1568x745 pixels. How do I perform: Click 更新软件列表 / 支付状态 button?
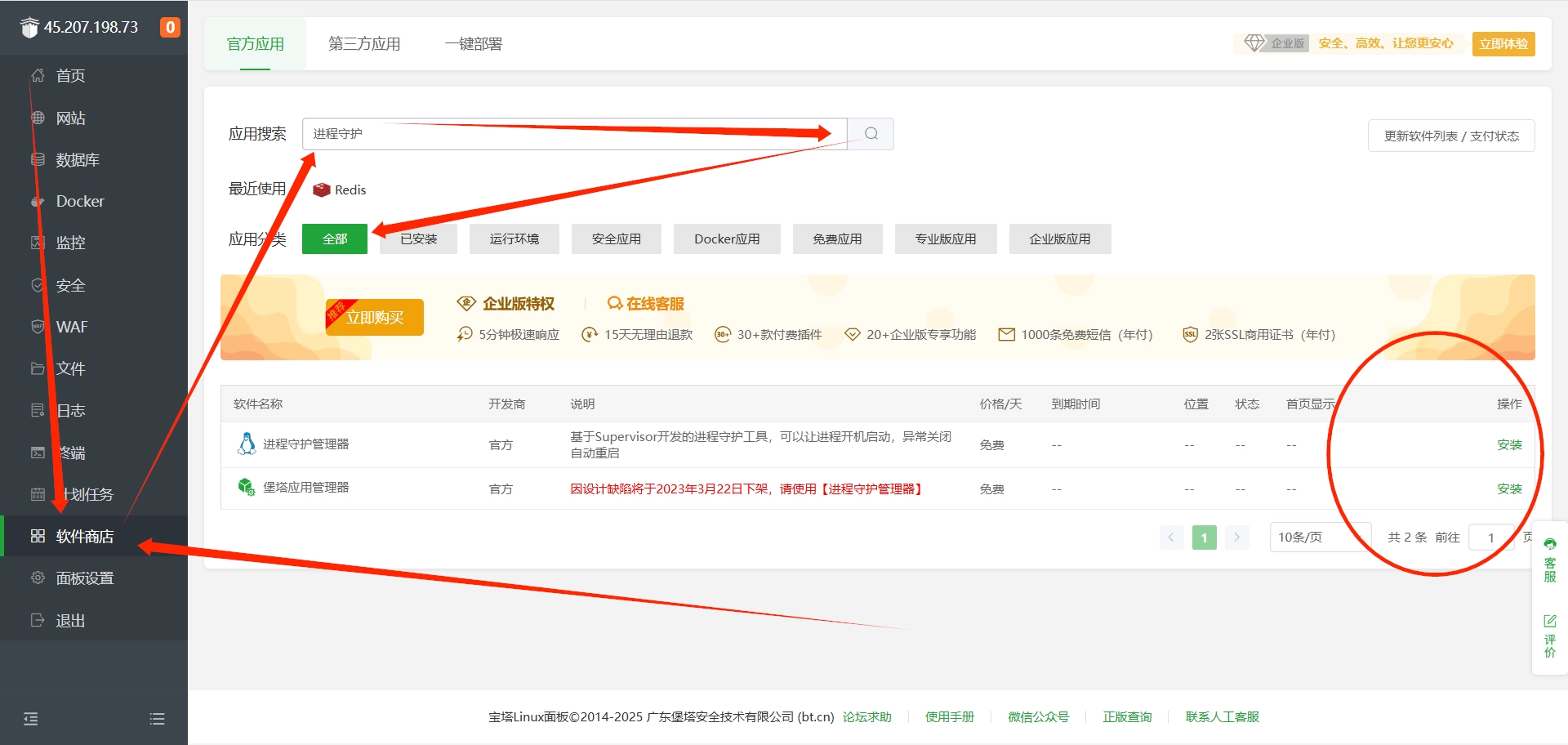(x=1451, y=136)
